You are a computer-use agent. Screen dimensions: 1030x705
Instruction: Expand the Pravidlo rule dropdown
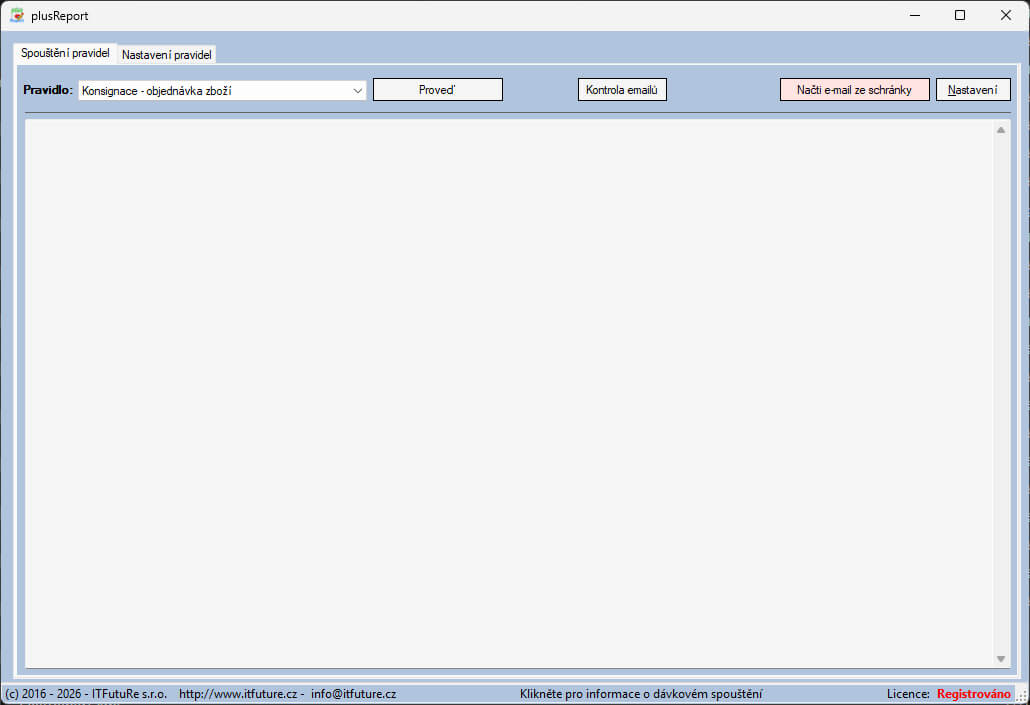click(x=357, y=90)
